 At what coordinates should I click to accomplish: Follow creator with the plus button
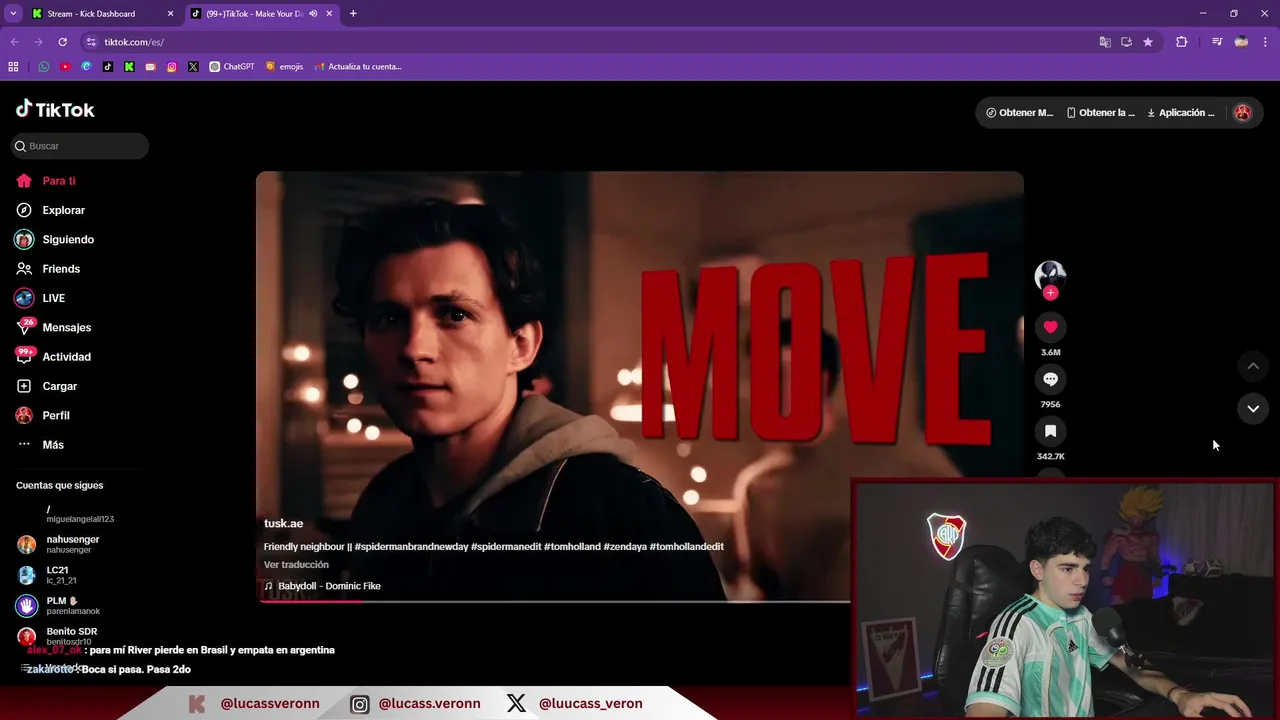pyautogui.click(x=1050, y=293)
